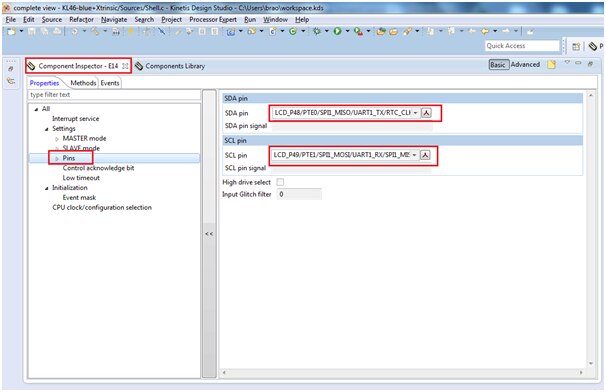Select Low timeout tree item
Screen dimensions: 606x392
[81, 178]
